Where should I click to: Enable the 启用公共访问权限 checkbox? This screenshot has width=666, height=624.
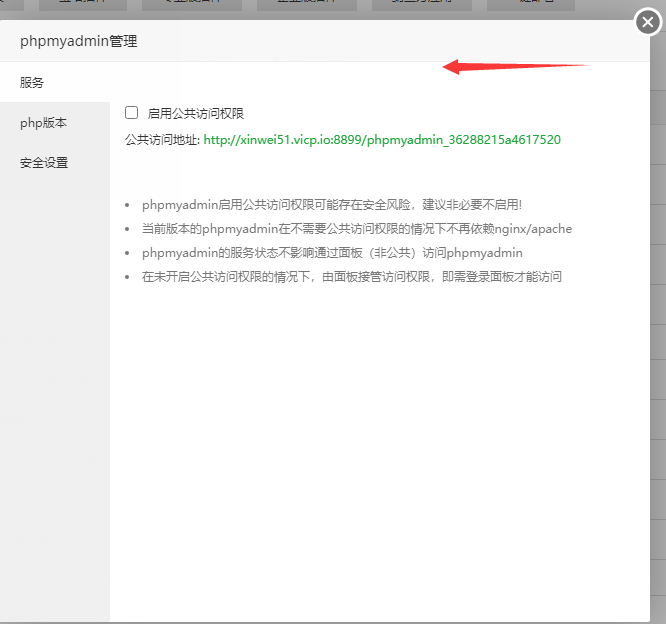click(131, 113)
